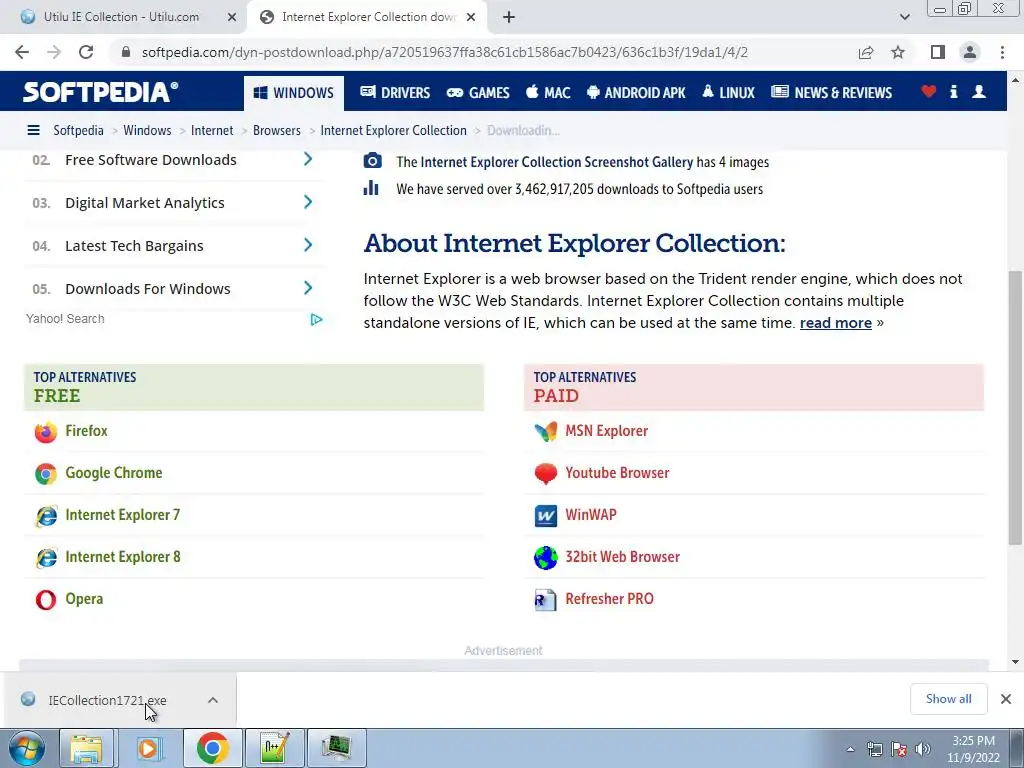This screenshot has height=768, width=1024.
Task: Open the tab search dropdown arrow
Action: [904, 17]
